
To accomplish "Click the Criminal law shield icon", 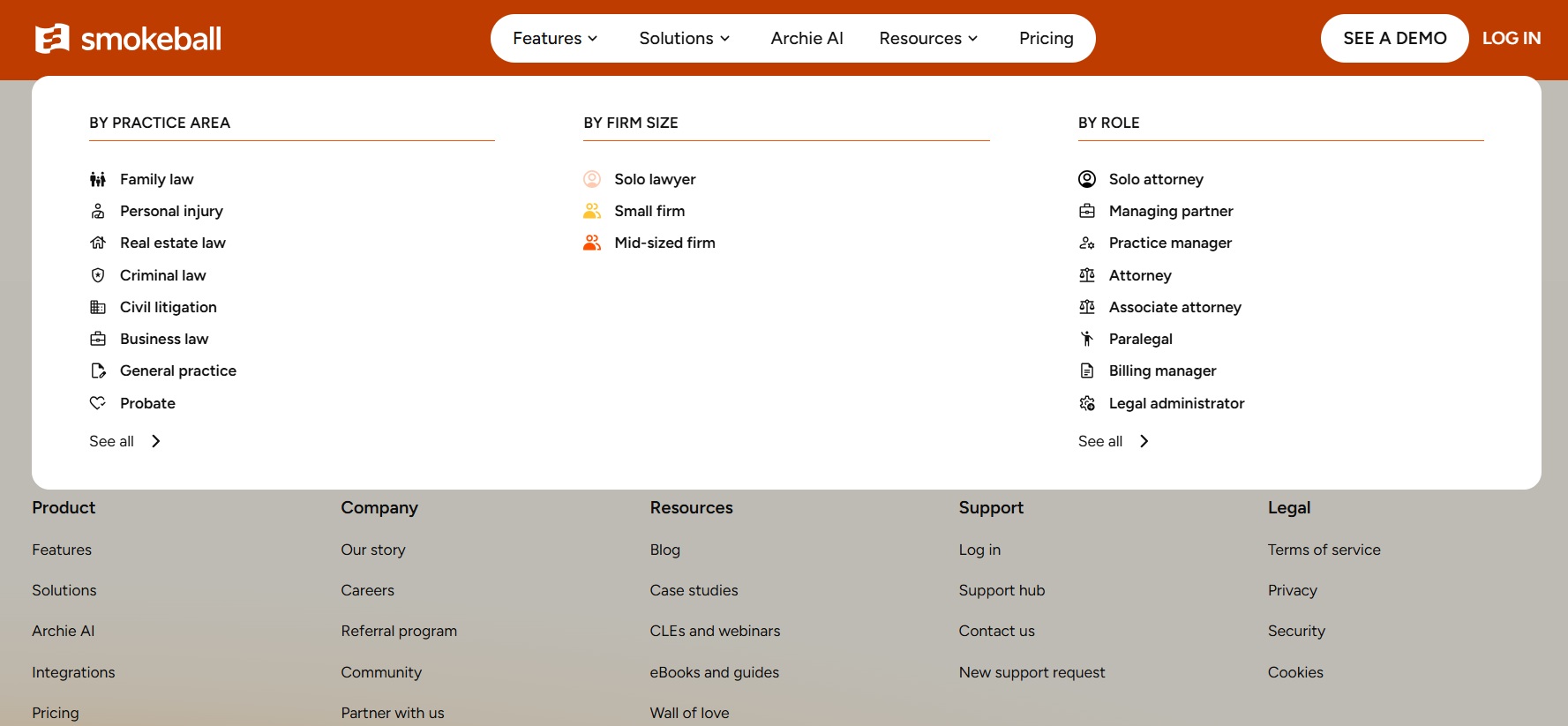I will [98, 275].
